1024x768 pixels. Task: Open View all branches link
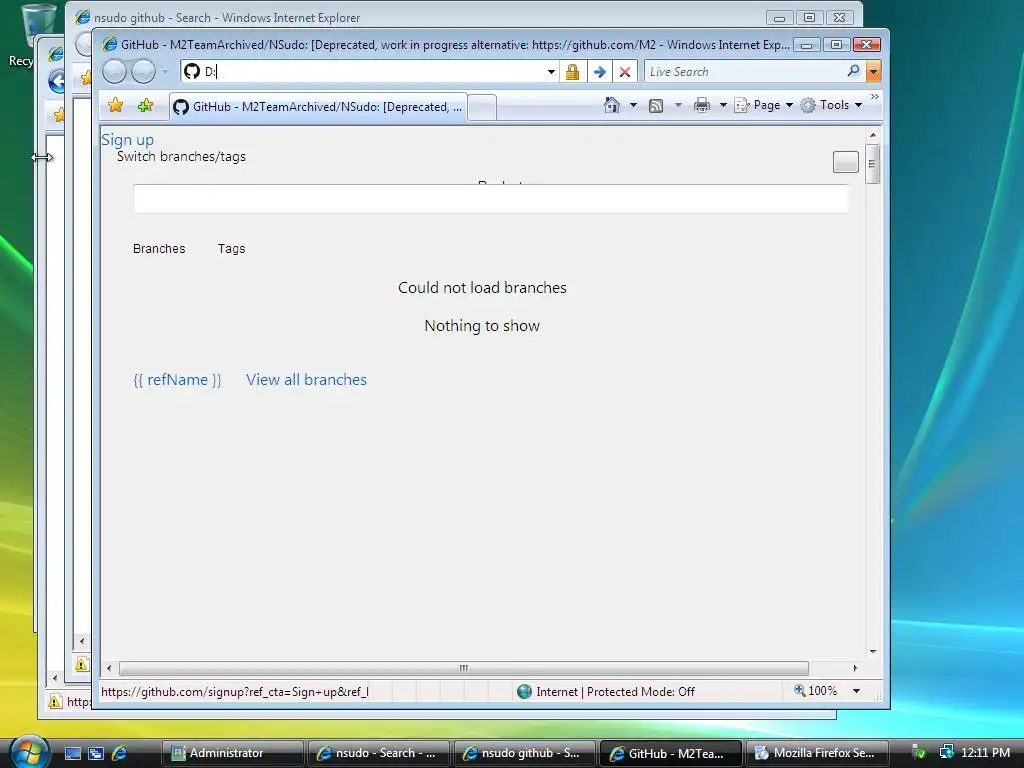[x=306, y=380]
